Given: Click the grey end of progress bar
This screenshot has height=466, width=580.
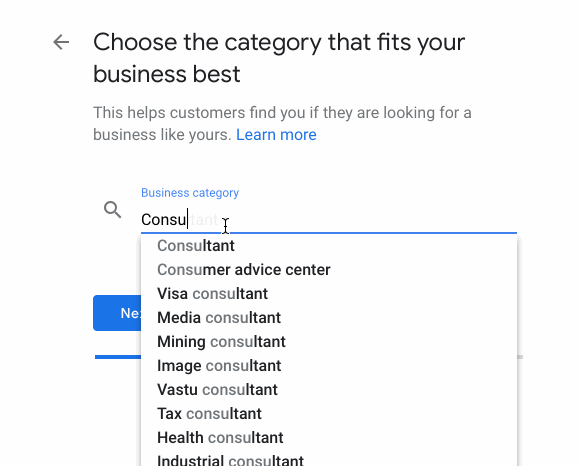Looking at the screenshot, I should pos(520,357).
